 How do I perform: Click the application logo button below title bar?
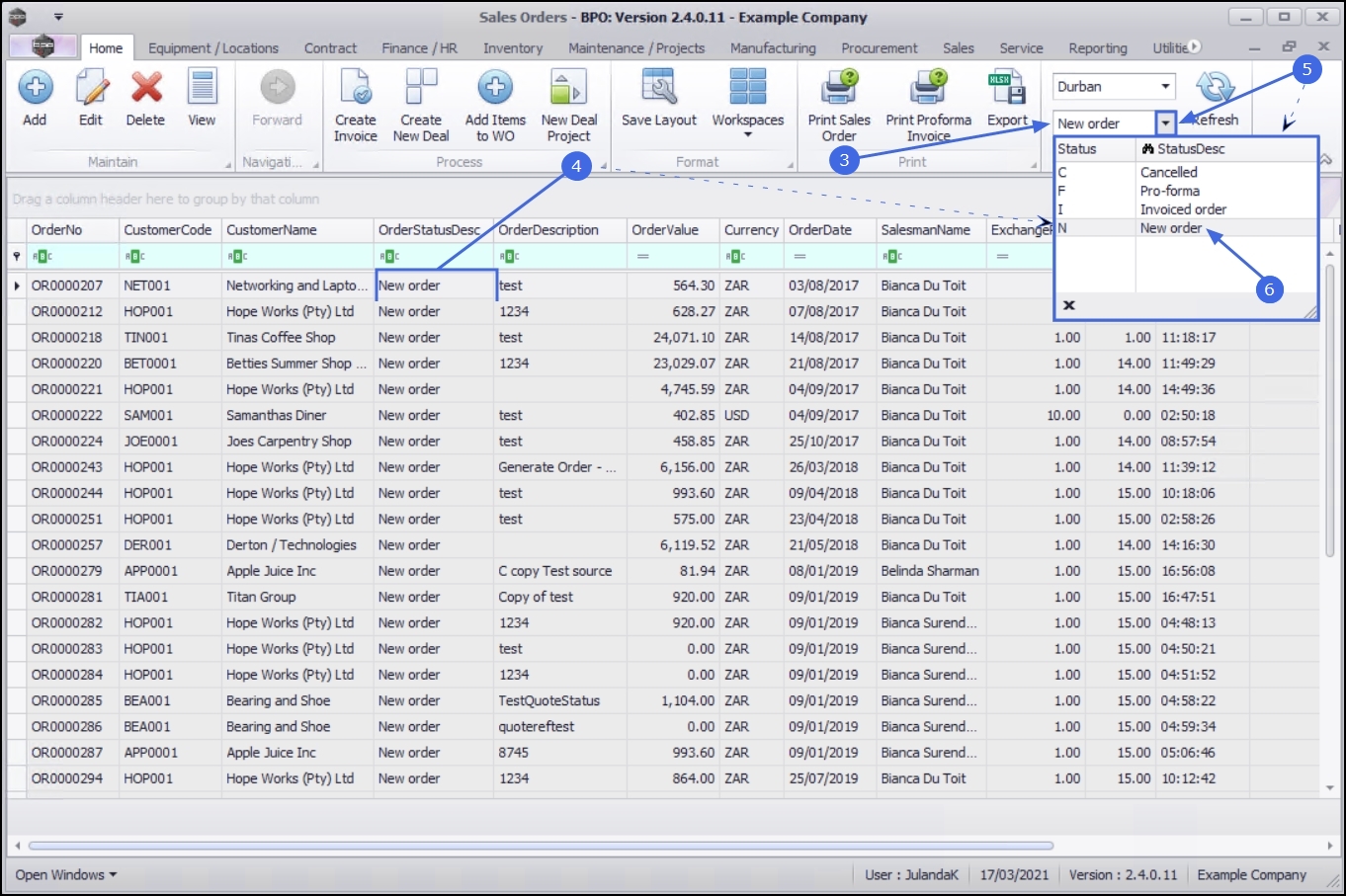(42, 46)
